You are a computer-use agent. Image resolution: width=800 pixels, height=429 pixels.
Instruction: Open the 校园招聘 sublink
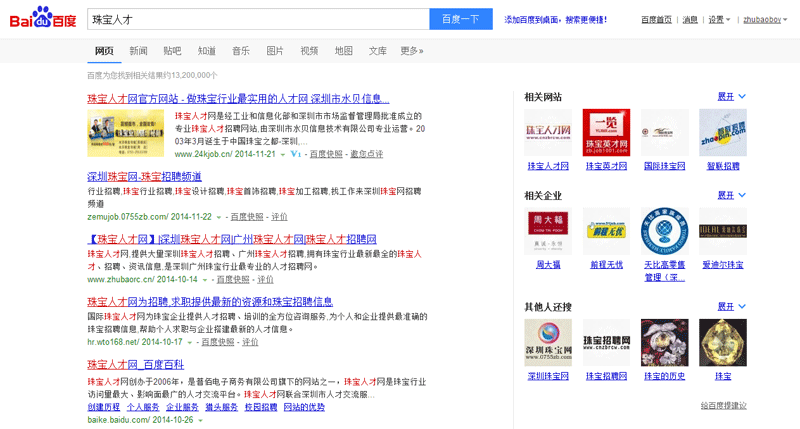(x=261, y=407)
